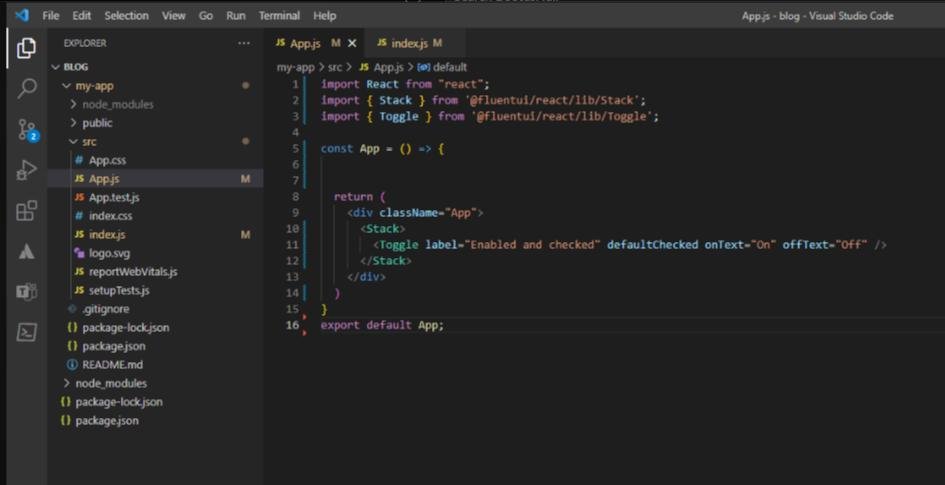Open the Explorer view in activity bar
The image size is (945, 485).
coord(27,48)
